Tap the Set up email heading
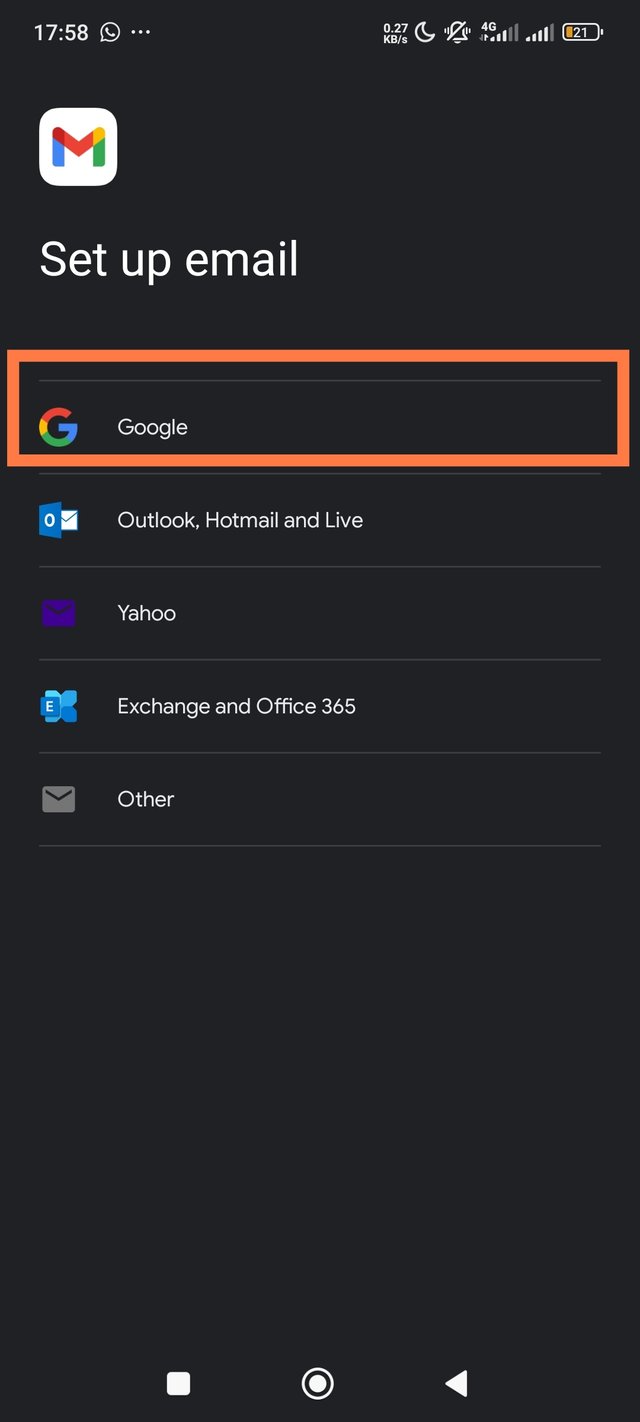 point(169,259)
